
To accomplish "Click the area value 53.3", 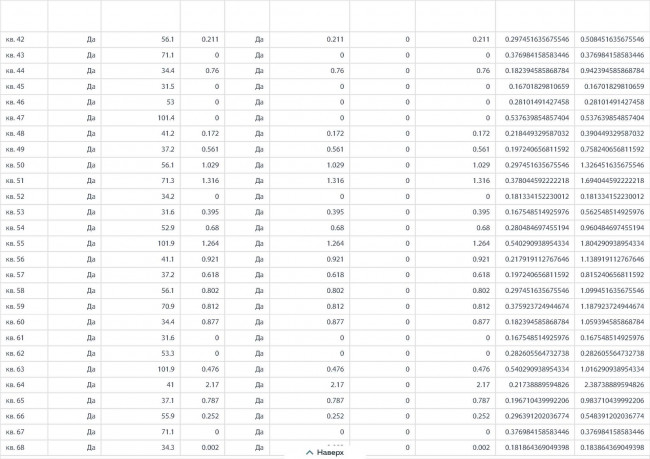I will coord(168,353).
